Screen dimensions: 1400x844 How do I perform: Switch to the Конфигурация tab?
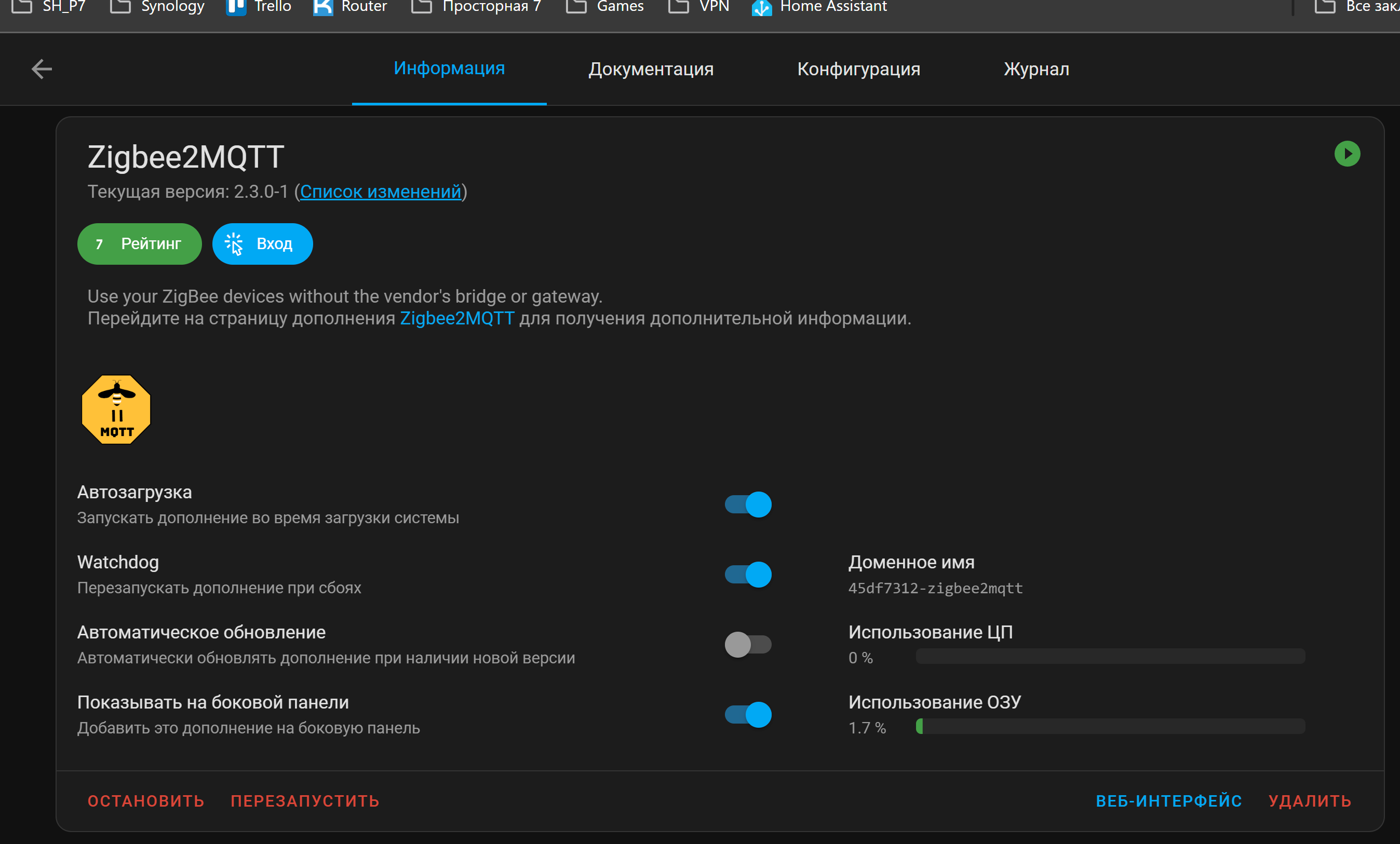[x=858, y=69]
